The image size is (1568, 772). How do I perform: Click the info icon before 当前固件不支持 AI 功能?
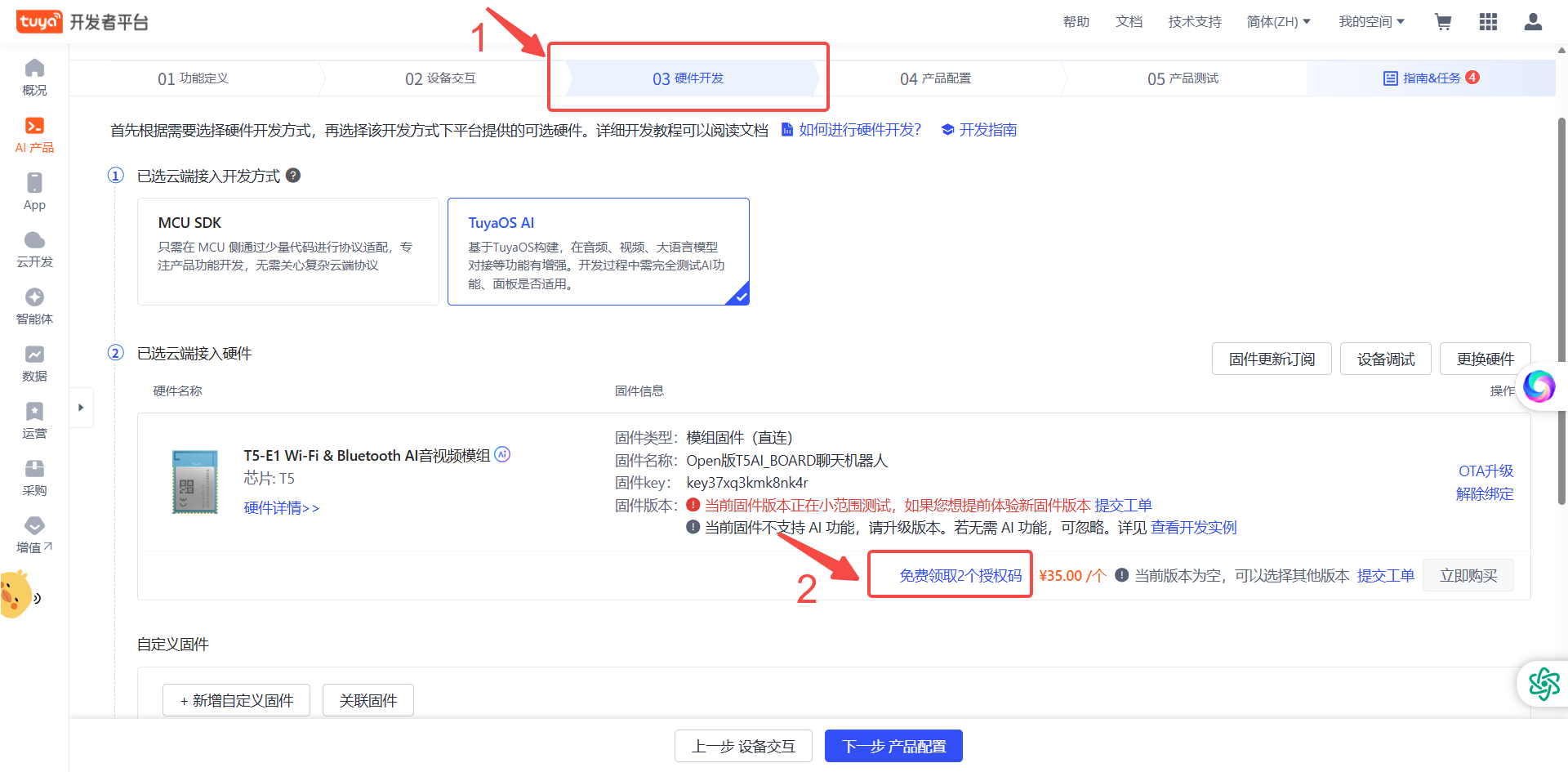(693, 527)
